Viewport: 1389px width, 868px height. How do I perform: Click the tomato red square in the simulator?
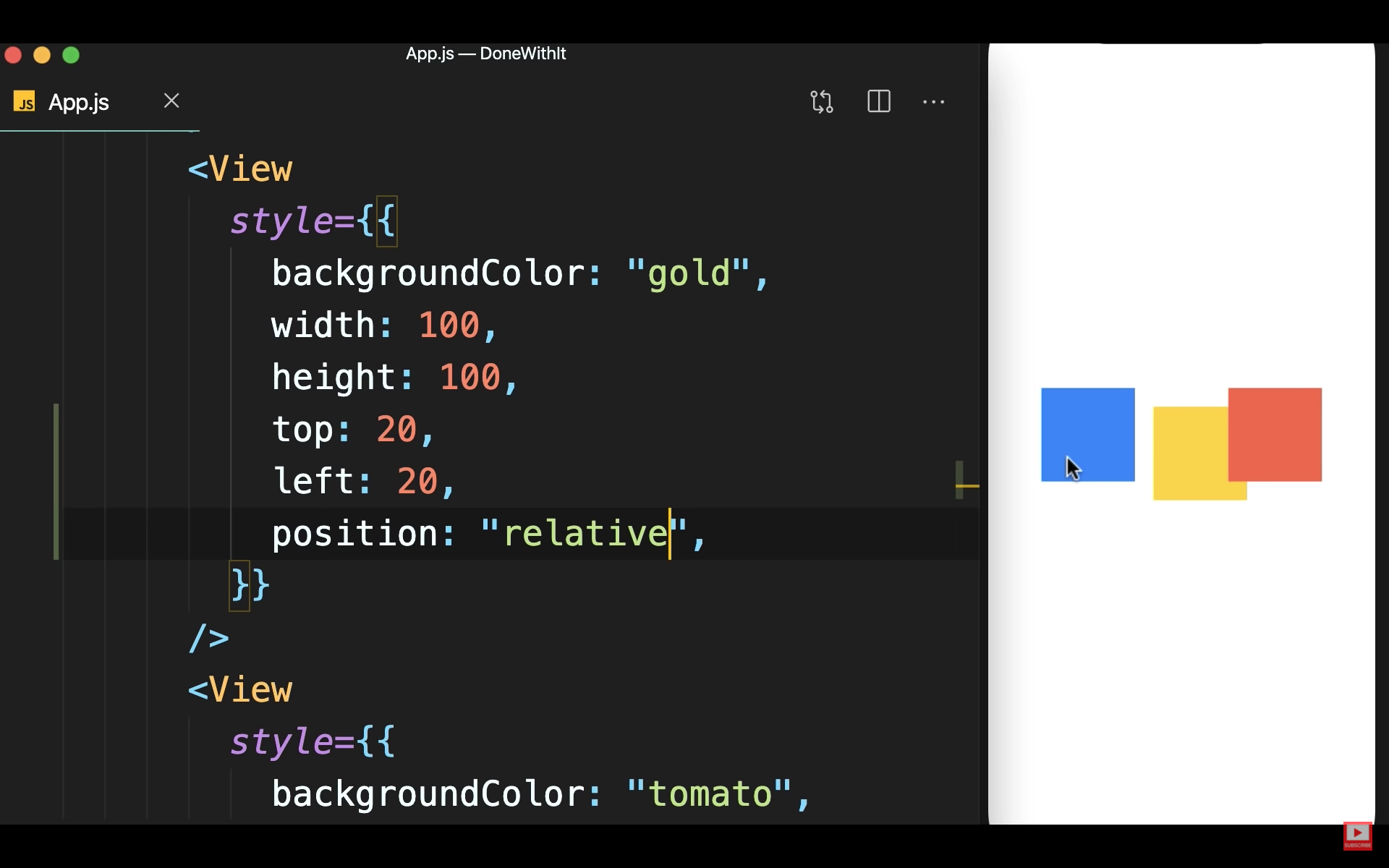point(1275,434)
